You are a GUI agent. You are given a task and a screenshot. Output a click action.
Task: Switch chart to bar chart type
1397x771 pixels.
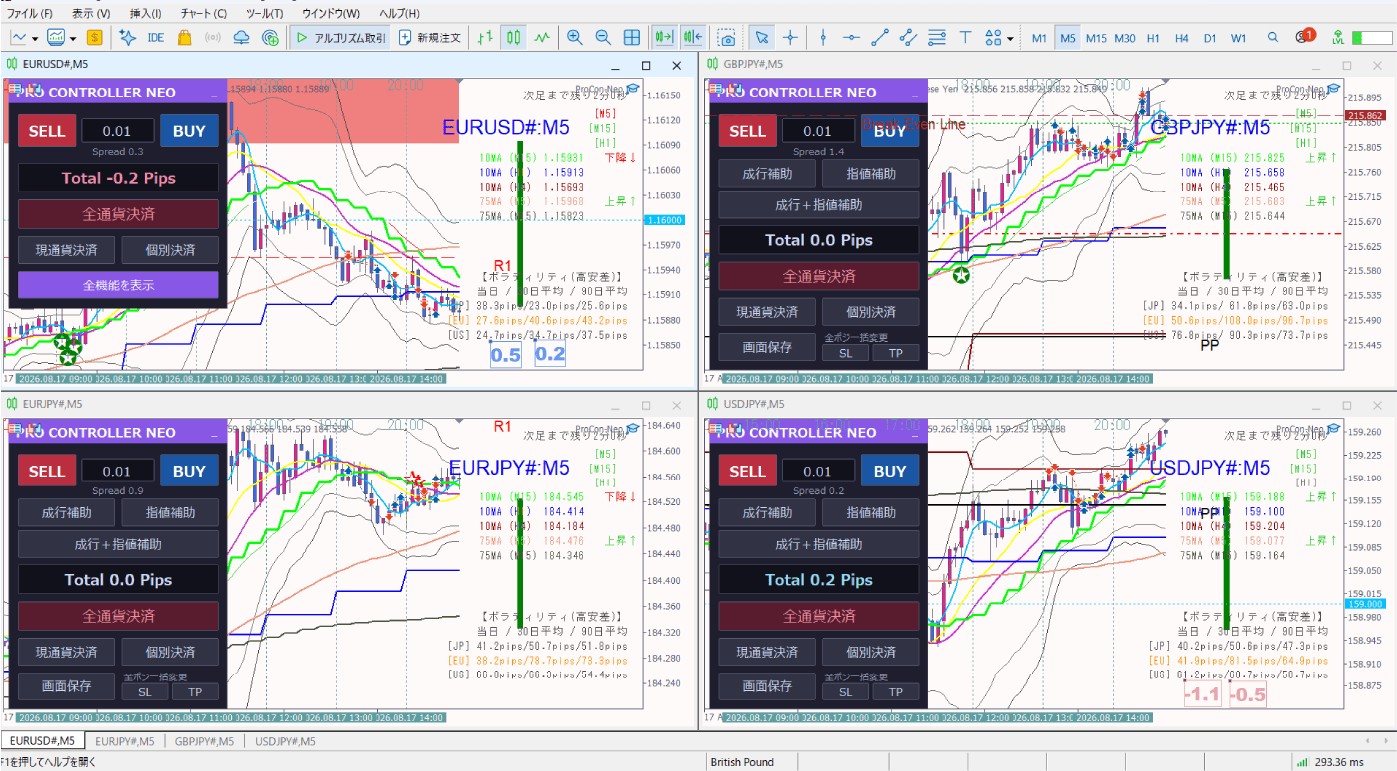coord(485,37)
